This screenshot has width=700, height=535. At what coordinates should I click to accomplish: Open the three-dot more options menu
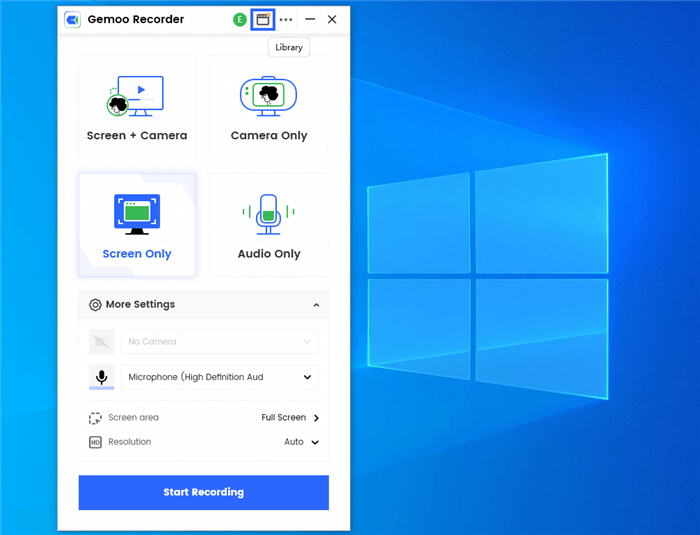[287, 19]
